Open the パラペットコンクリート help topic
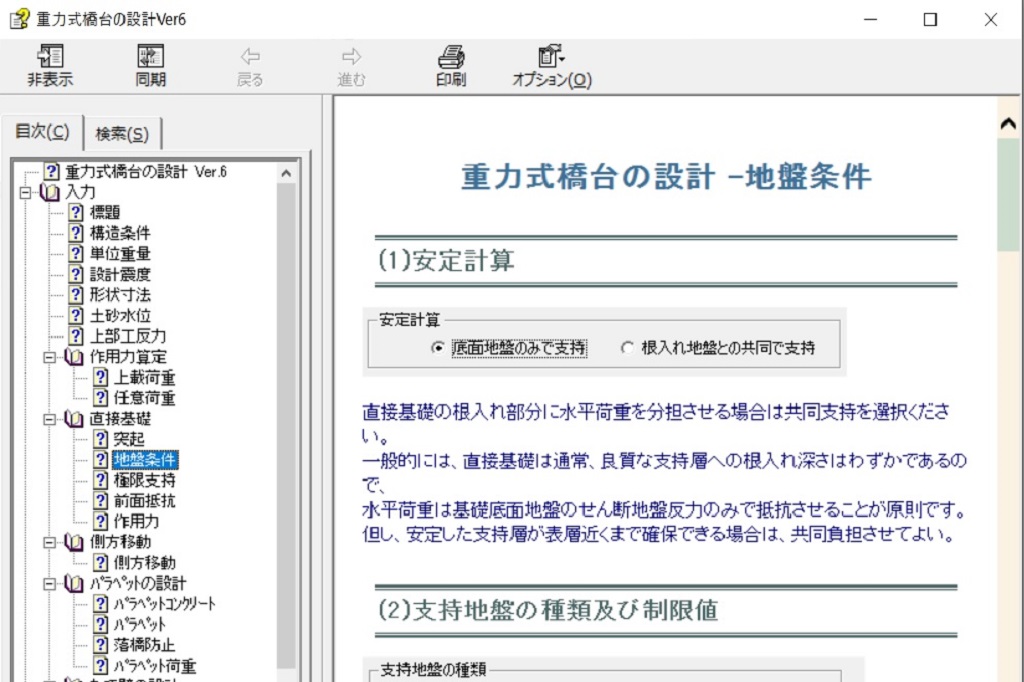This screenshot has height=682, width=1024. (165, 604)
